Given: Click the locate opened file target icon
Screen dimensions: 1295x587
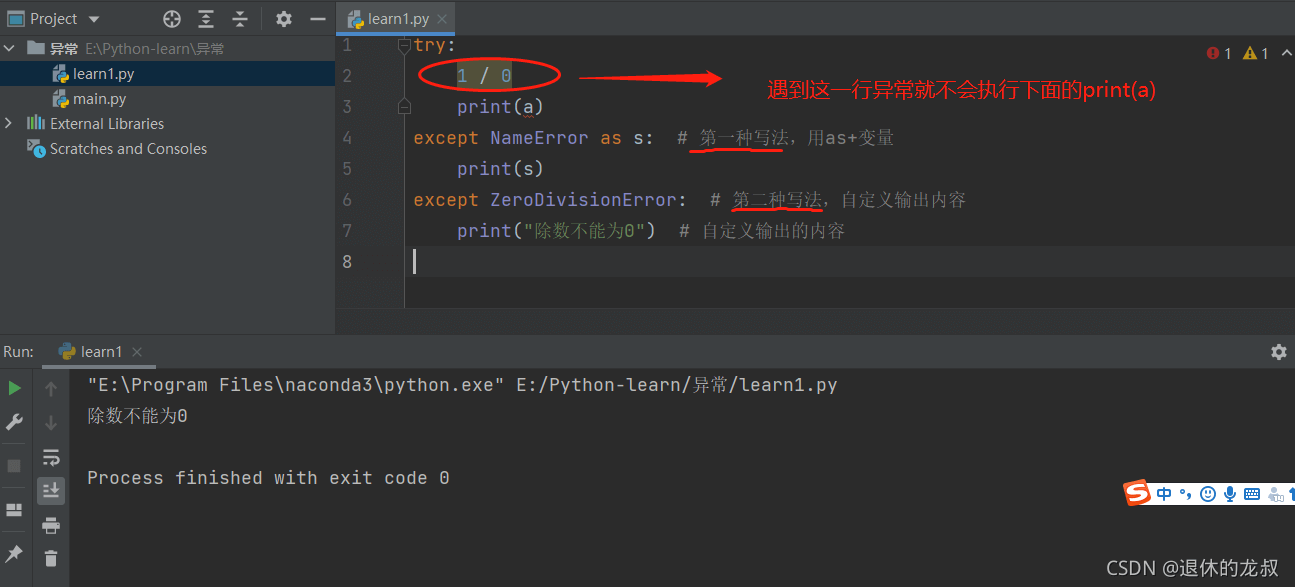Looking at the screenshot, I should pos(172,19).
